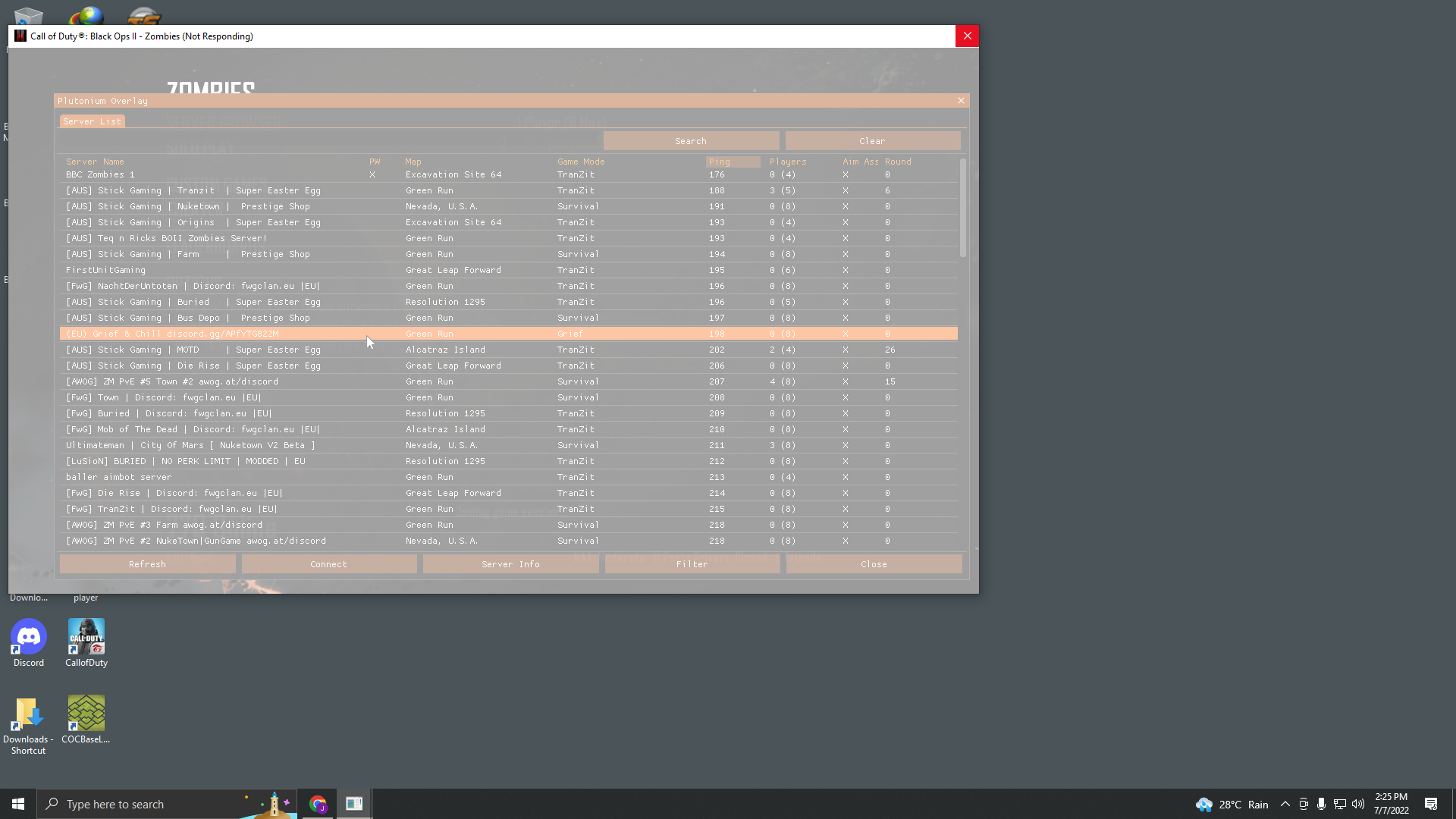Viewport: 1456px width, 819px height.
Task: Open the clock showing 2:25 PM
Action: click(1391, 804)
